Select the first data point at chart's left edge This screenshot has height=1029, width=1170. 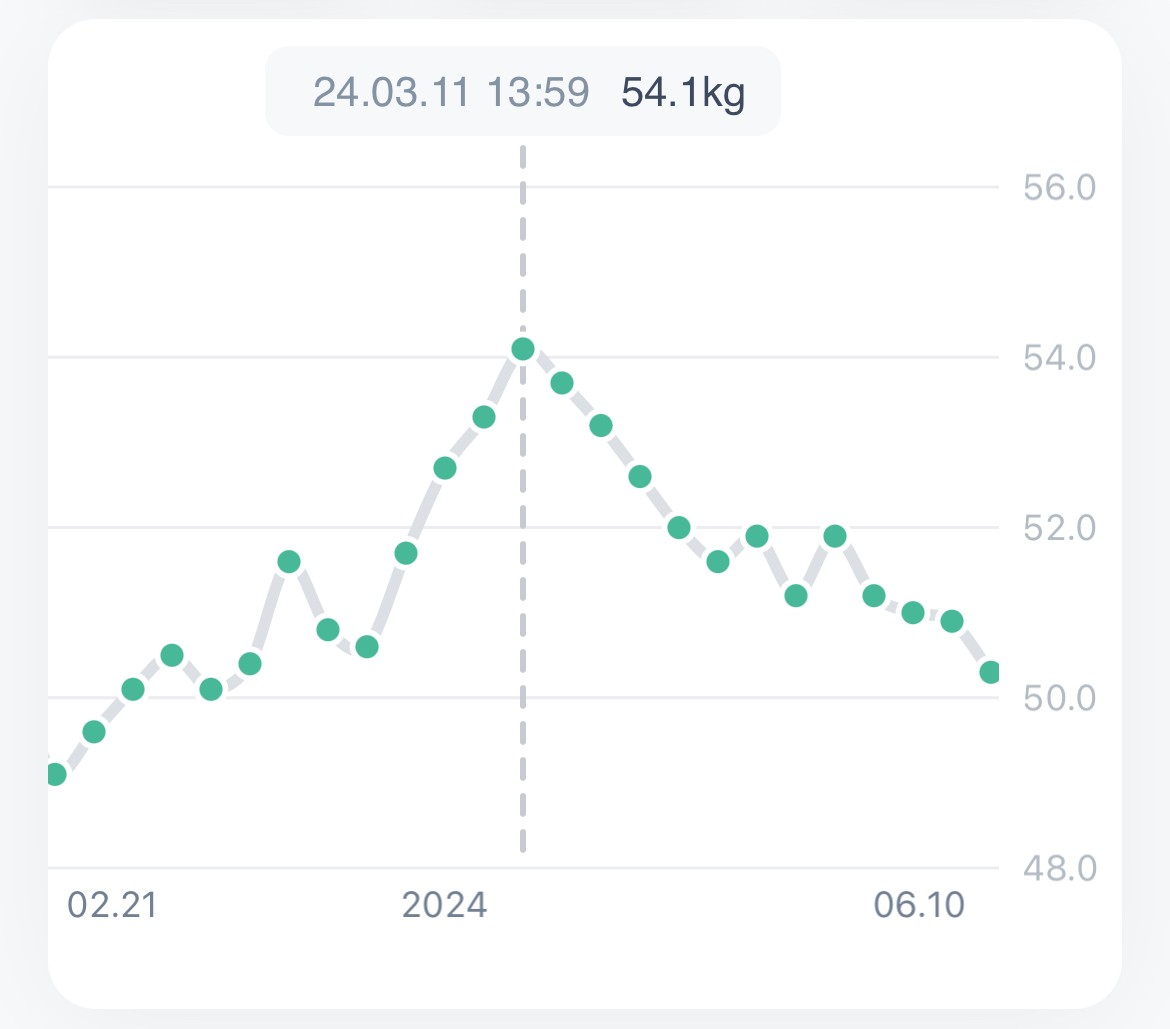pyautogui.click(x=55, y=774)
